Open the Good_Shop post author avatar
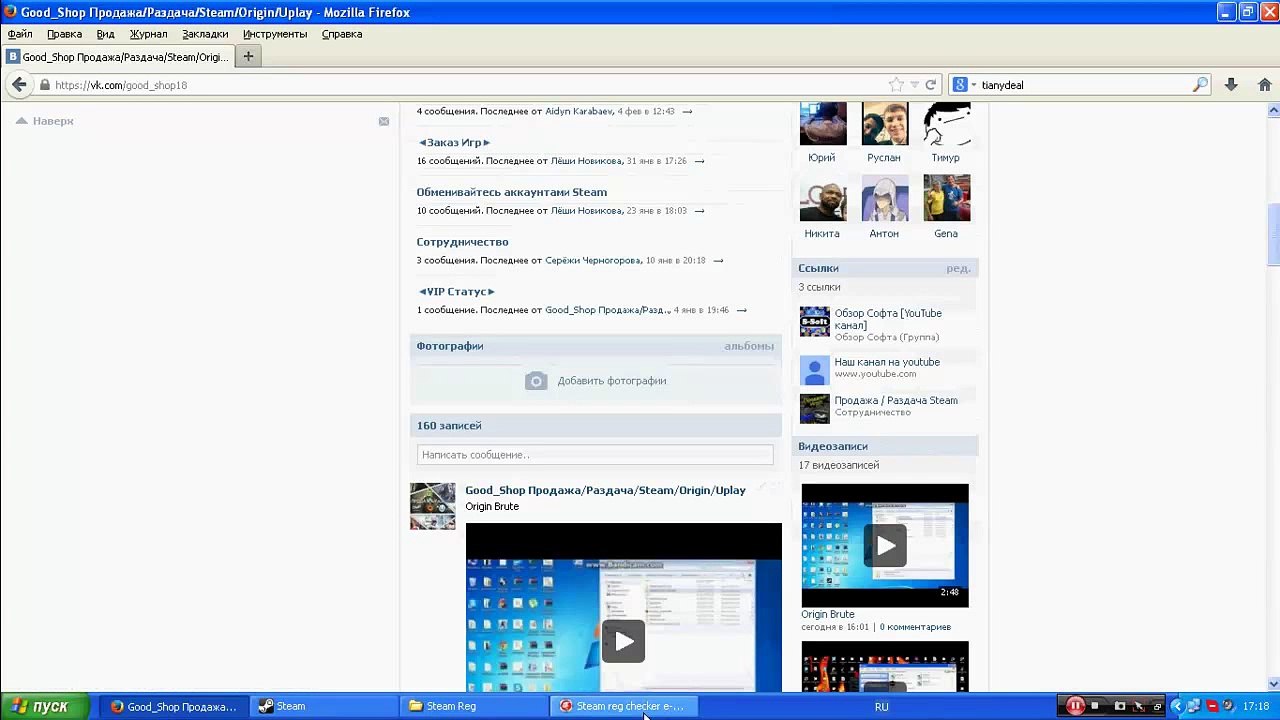Image resolution: width=1280 pixels, height=720 pixels. click(x=433, y=506)
